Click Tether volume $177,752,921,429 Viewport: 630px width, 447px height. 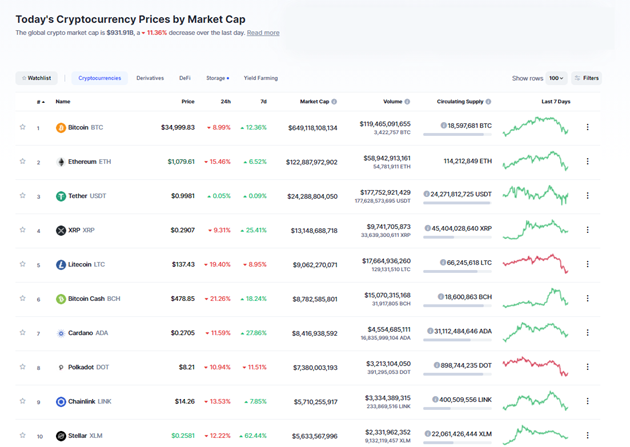[x=385, y=192]
